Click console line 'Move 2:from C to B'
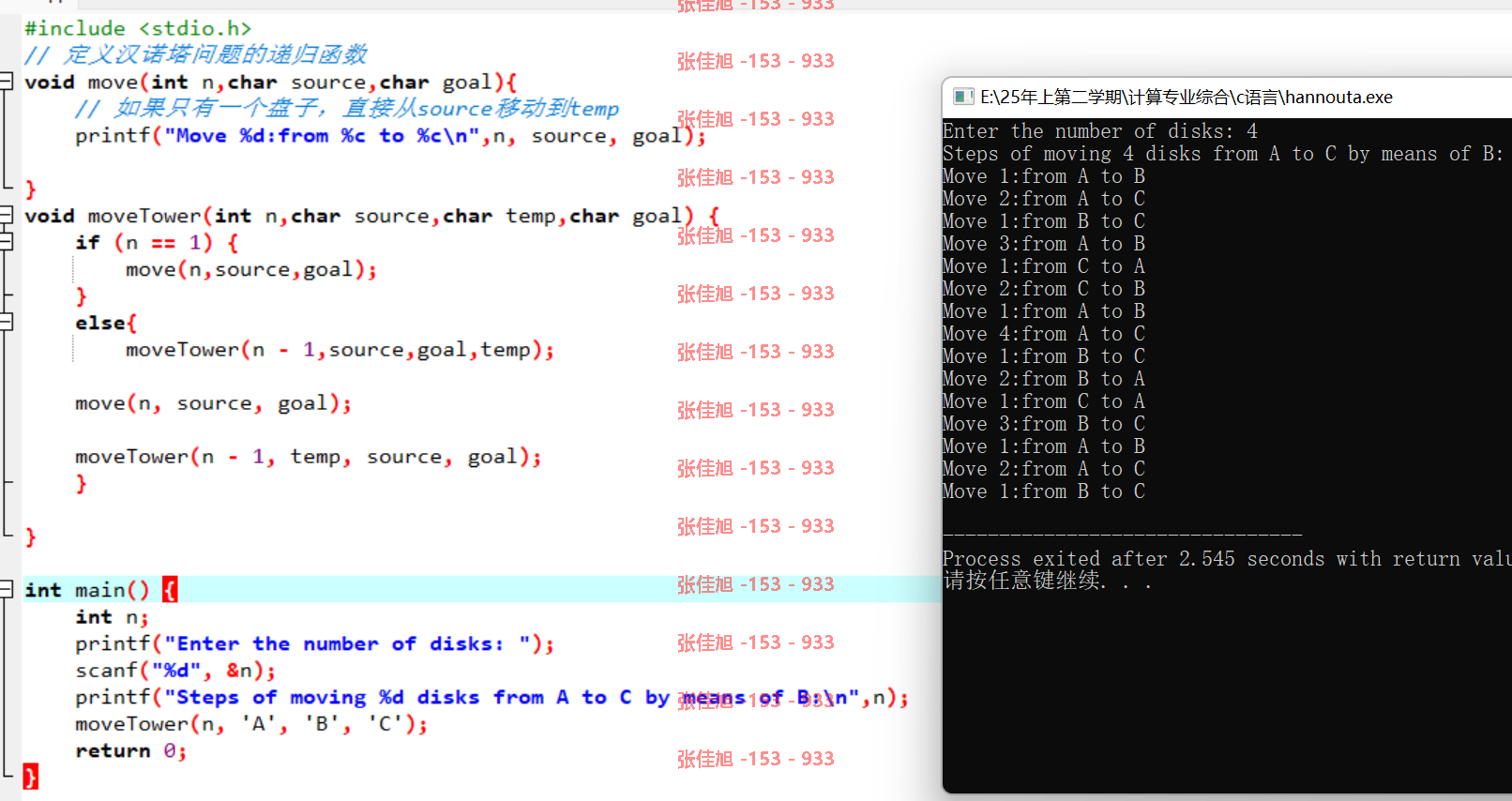Viewport: 1512px width, 801px height. 1044,289
